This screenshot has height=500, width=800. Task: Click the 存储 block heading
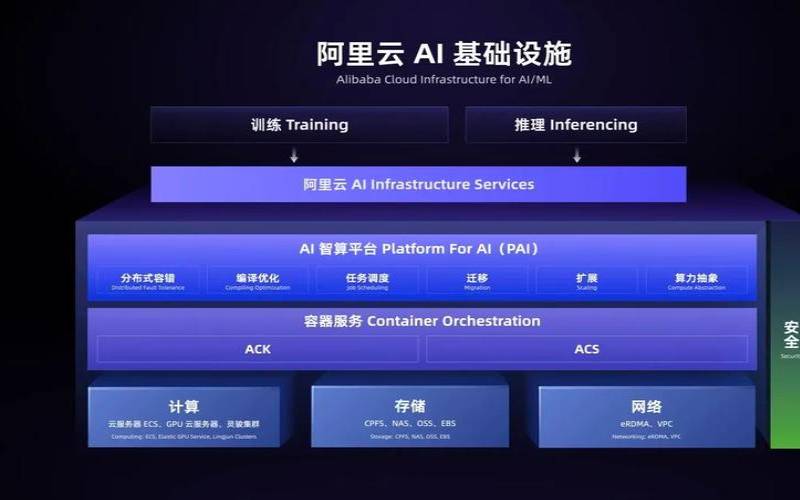tap(410, 406)
